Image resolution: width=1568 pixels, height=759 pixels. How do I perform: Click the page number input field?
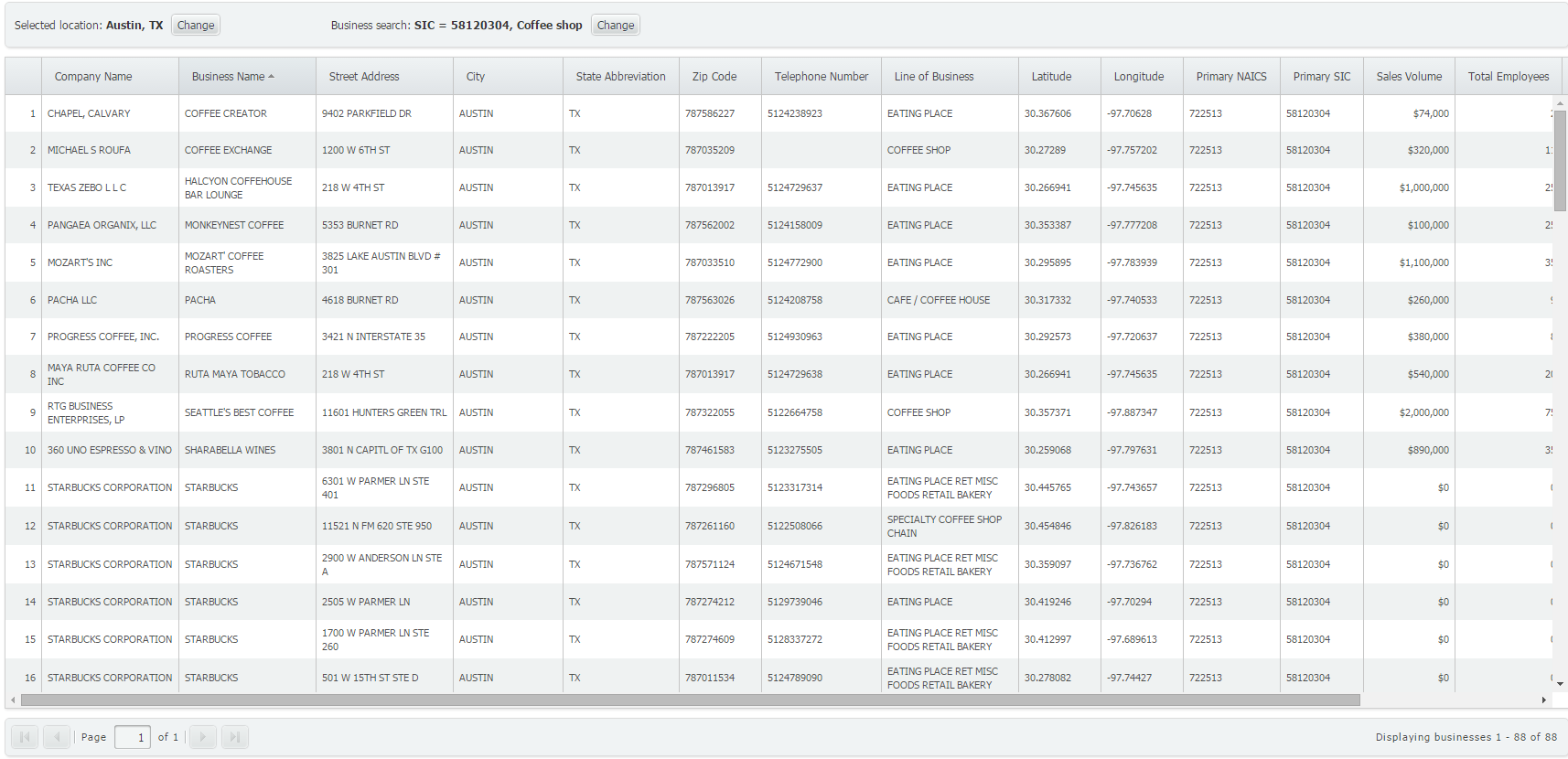(x=133, y=737)
